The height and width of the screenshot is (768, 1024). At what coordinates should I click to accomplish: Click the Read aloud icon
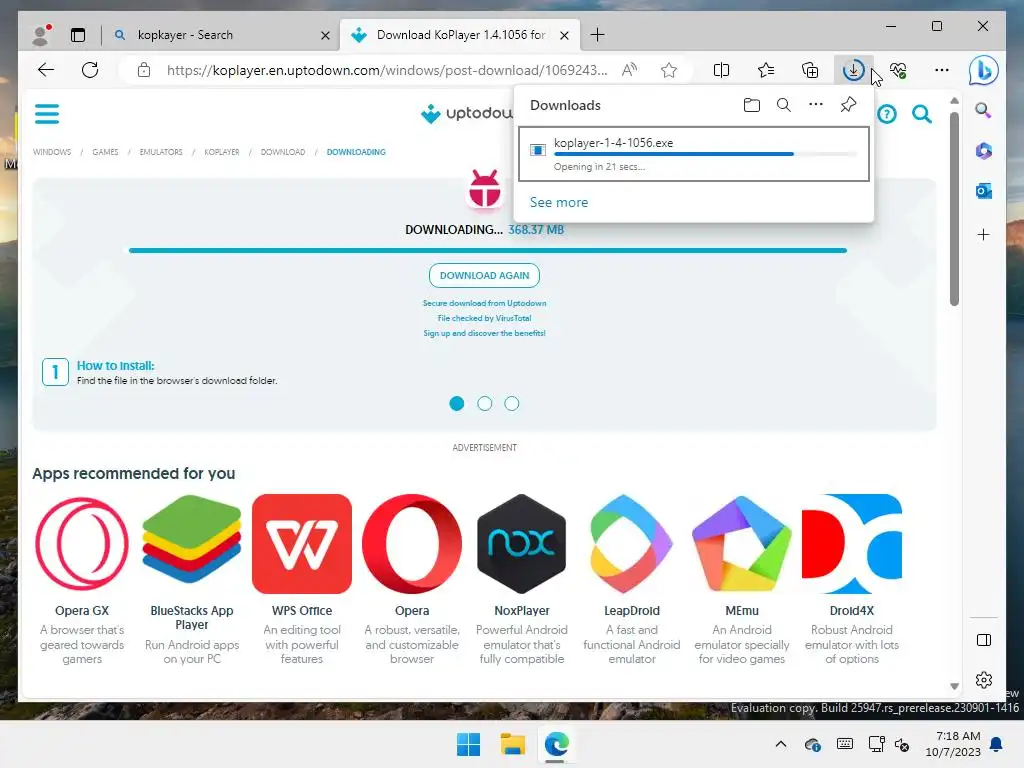pyautogui.click(x=630, y=70)
